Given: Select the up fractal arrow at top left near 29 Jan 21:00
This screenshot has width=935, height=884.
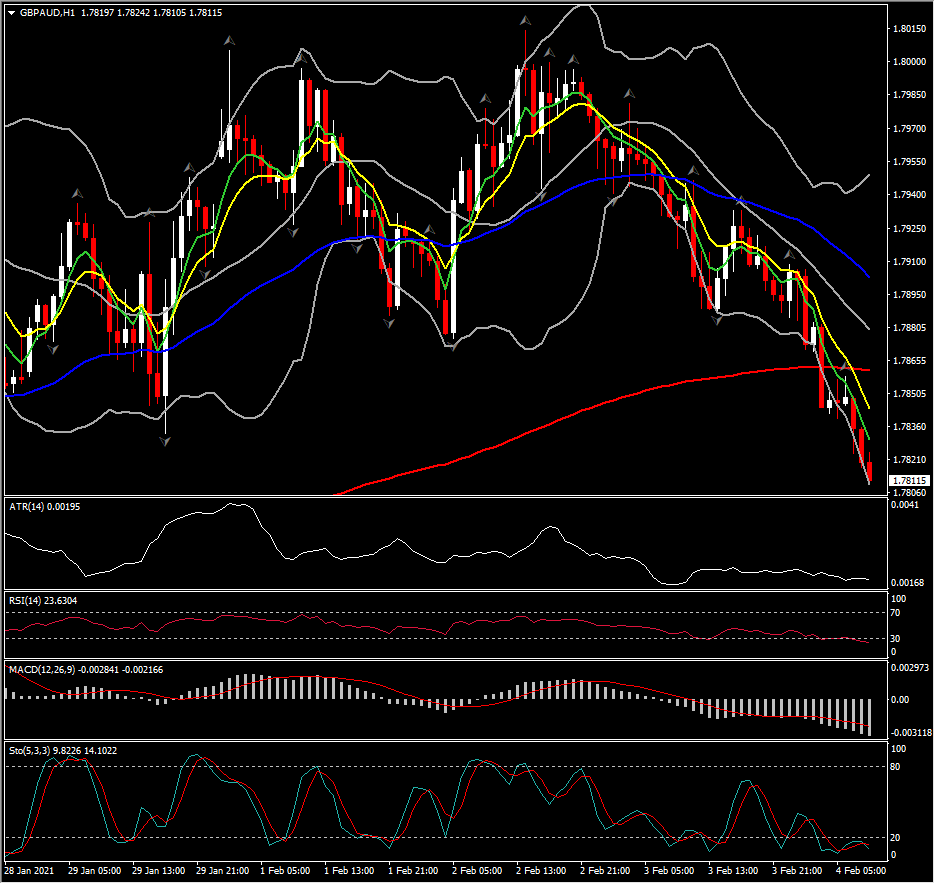Looking at the screenshot, I should coord(229,41).
